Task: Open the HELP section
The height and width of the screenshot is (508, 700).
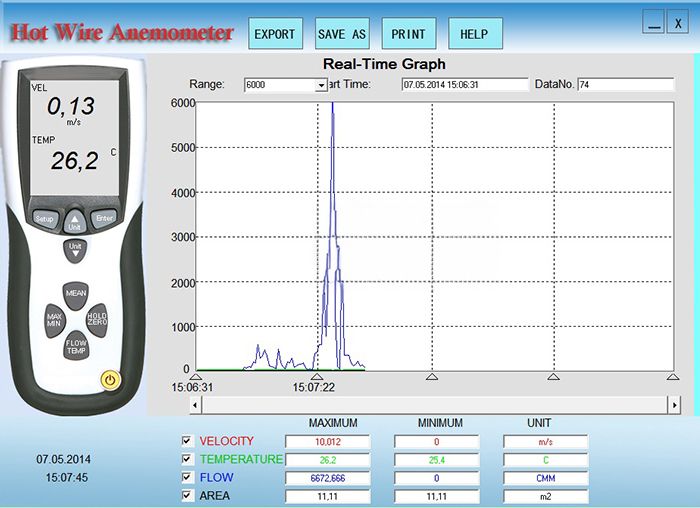Action: coord(474,34)
